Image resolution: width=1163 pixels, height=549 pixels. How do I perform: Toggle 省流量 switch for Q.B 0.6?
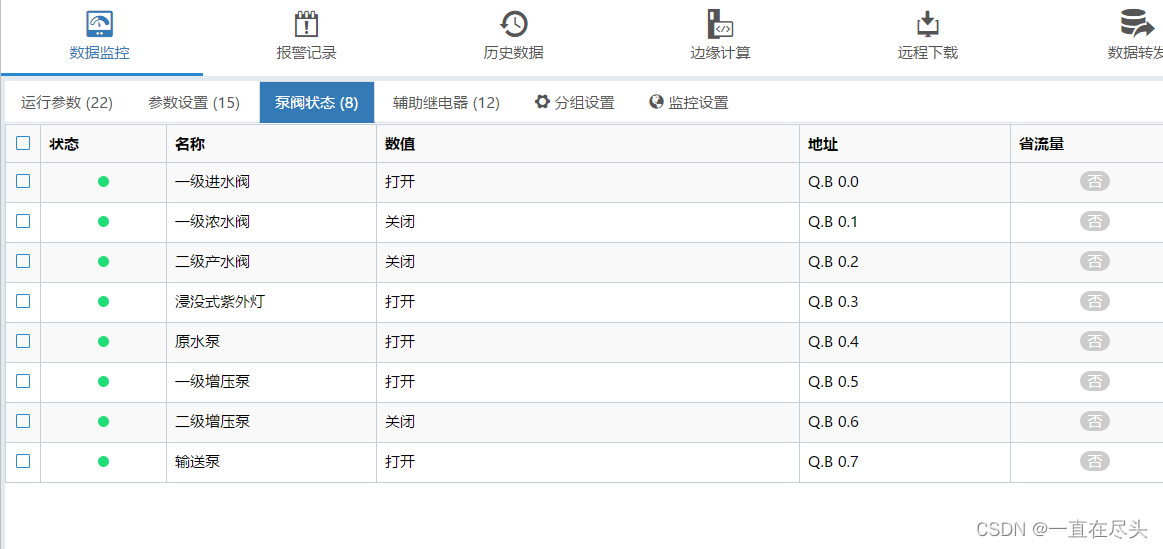click(1095, 422)
